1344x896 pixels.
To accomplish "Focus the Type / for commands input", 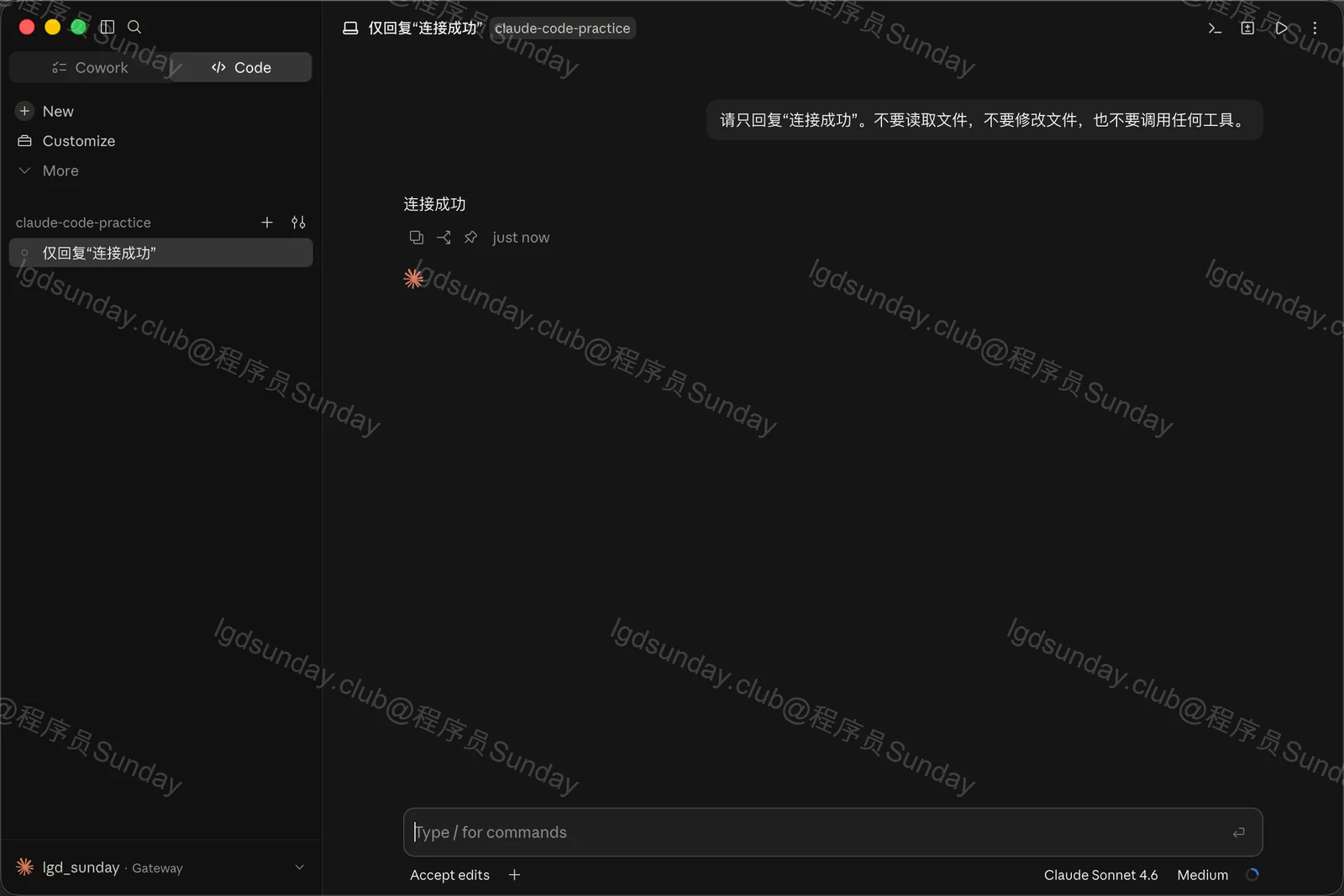I will [x=832, y=832].
